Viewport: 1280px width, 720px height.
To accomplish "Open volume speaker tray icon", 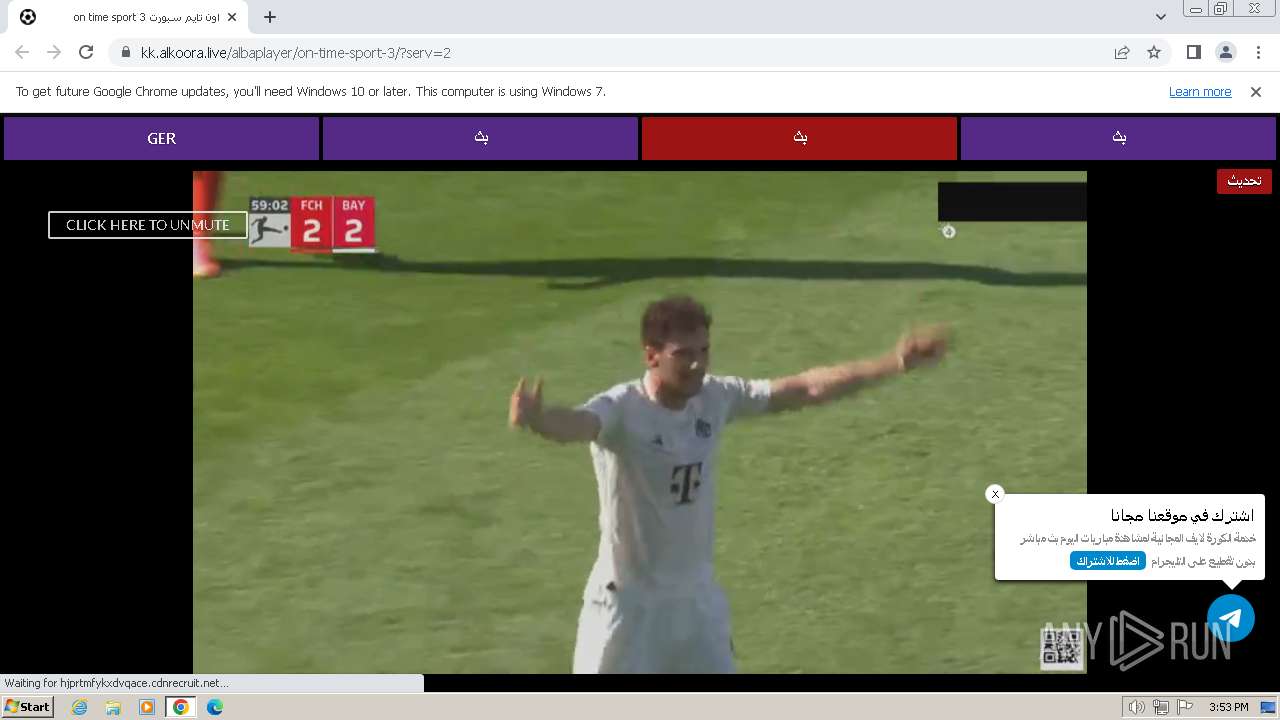I will (1137, 707).
